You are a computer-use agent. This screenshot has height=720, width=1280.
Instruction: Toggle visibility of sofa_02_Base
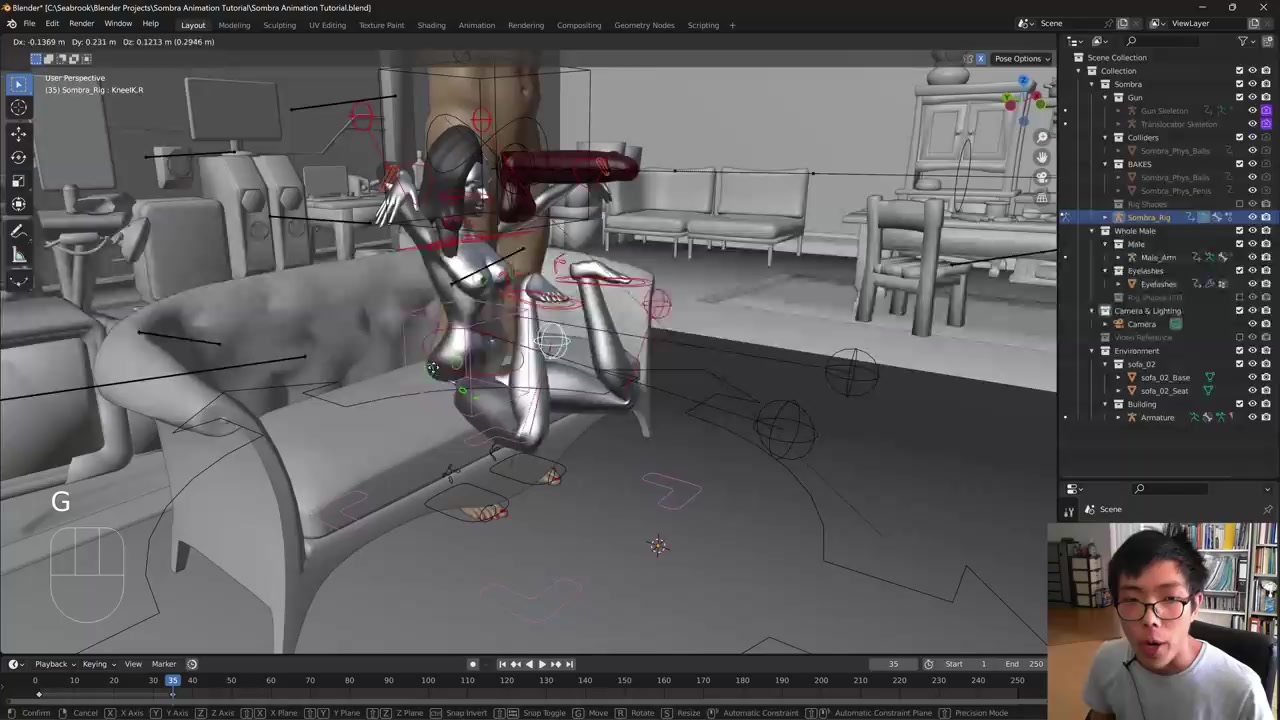[1252, 378]
